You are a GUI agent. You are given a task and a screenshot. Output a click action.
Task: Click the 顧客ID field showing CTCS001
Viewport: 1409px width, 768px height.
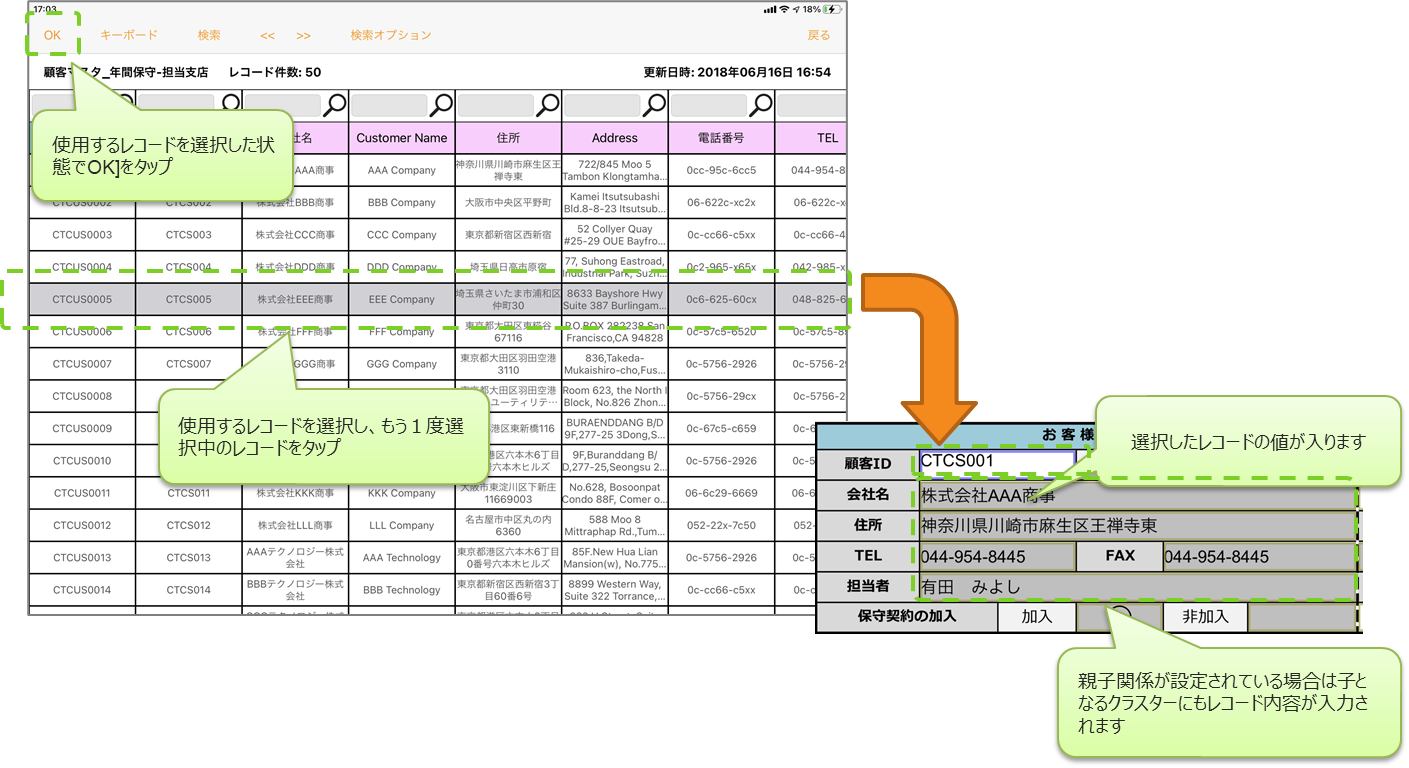tap(996, 462)
